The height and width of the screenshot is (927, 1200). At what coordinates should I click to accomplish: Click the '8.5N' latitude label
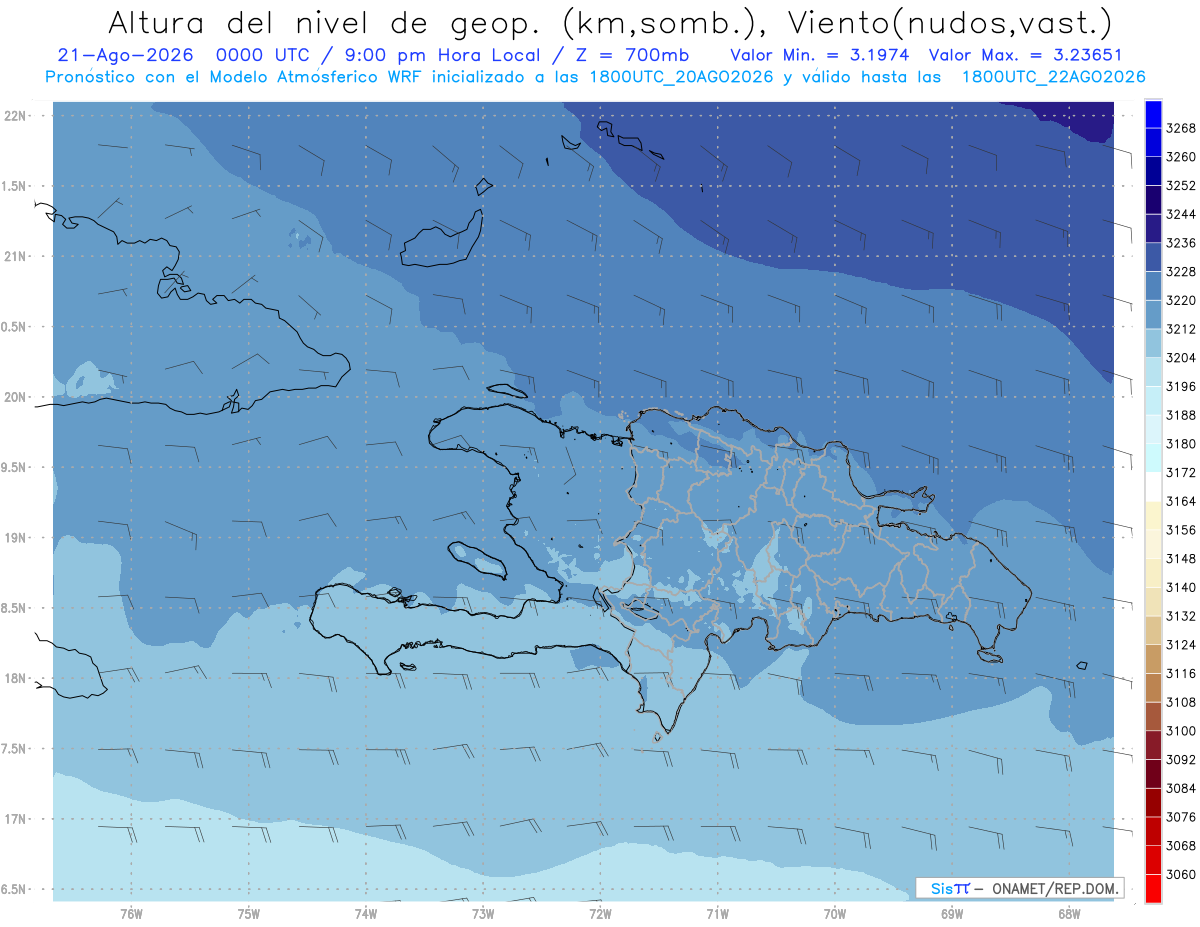14,608
